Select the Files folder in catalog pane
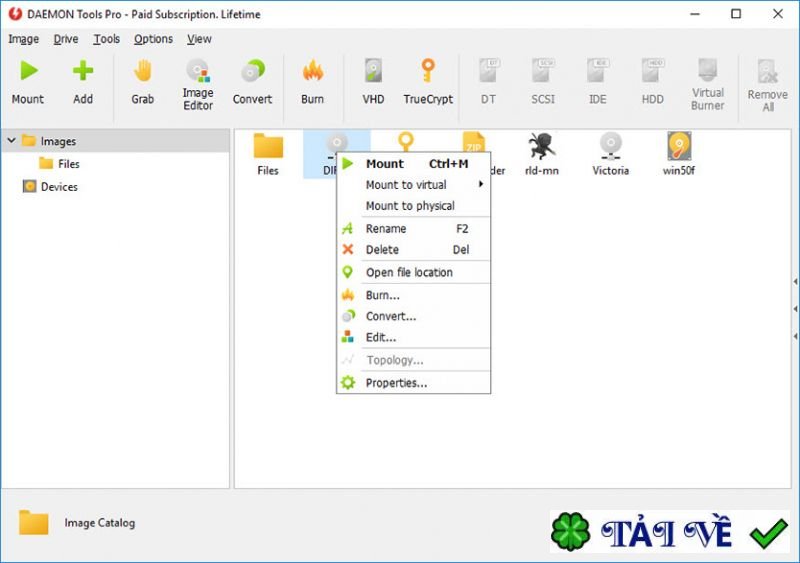 tap(268, 154)
